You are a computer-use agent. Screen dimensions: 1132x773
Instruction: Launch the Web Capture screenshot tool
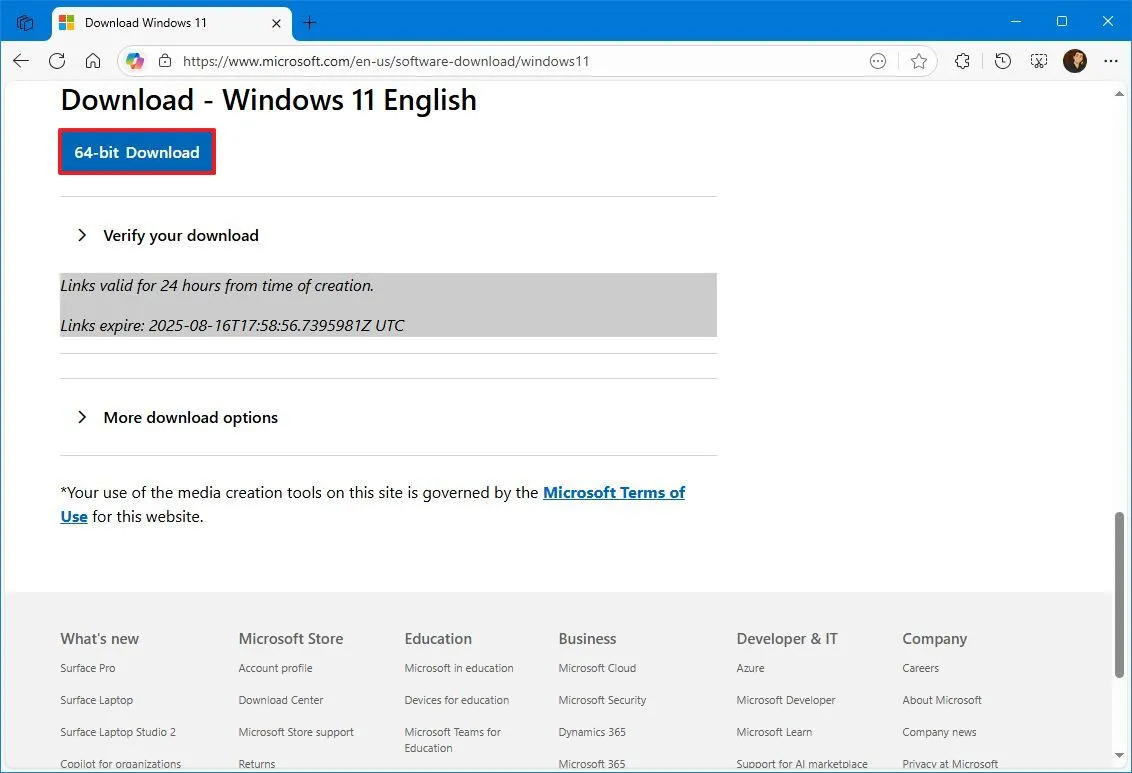coord(1039,61)
